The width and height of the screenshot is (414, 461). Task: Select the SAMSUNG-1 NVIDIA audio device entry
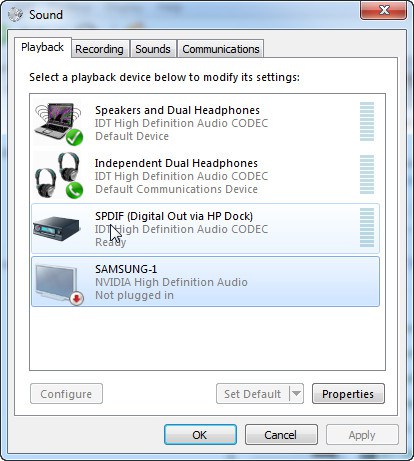pyautogui.click(x=205, y=282)
